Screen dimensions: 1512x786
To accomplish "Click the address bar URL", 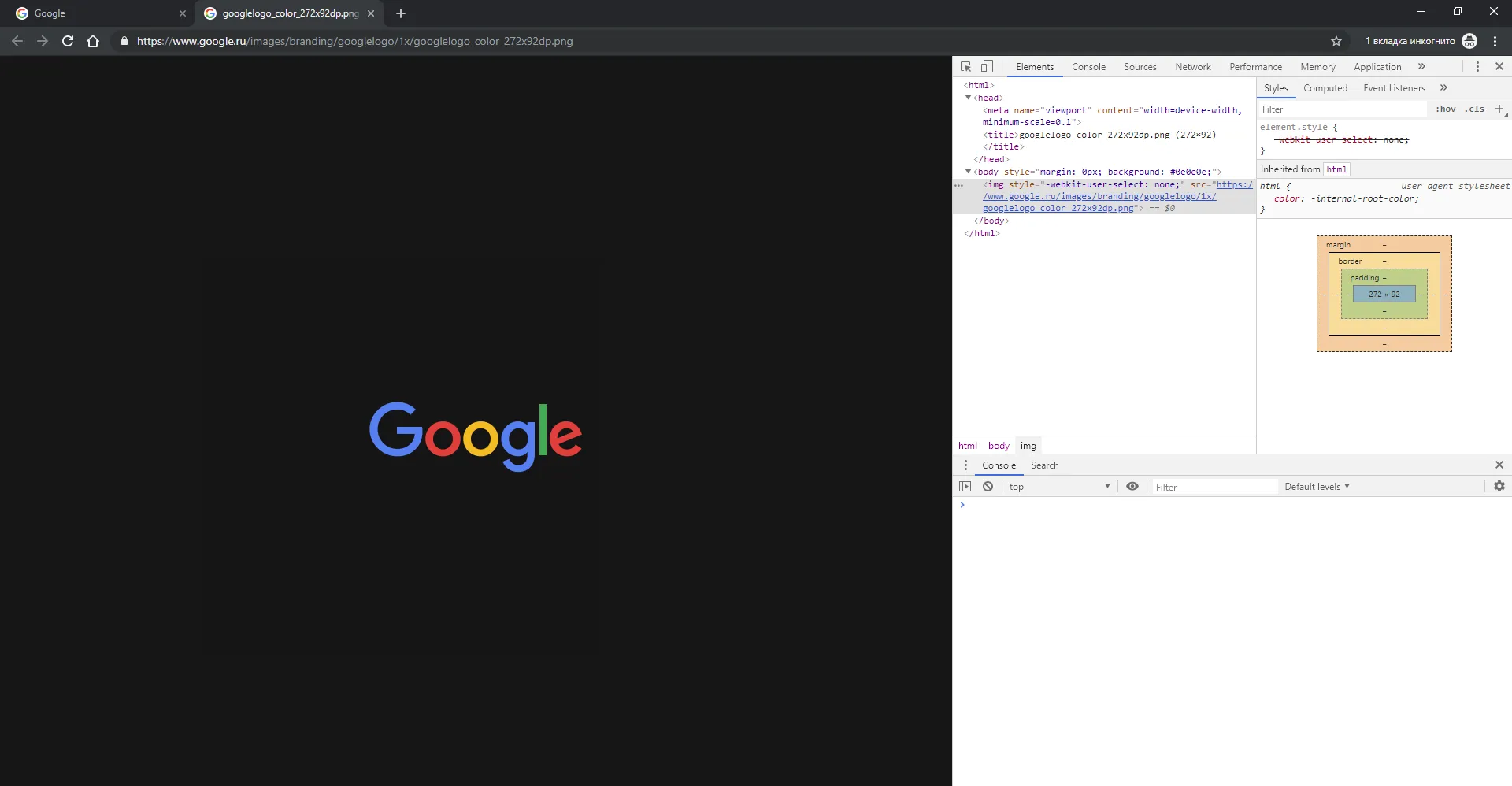I will 354,41.
